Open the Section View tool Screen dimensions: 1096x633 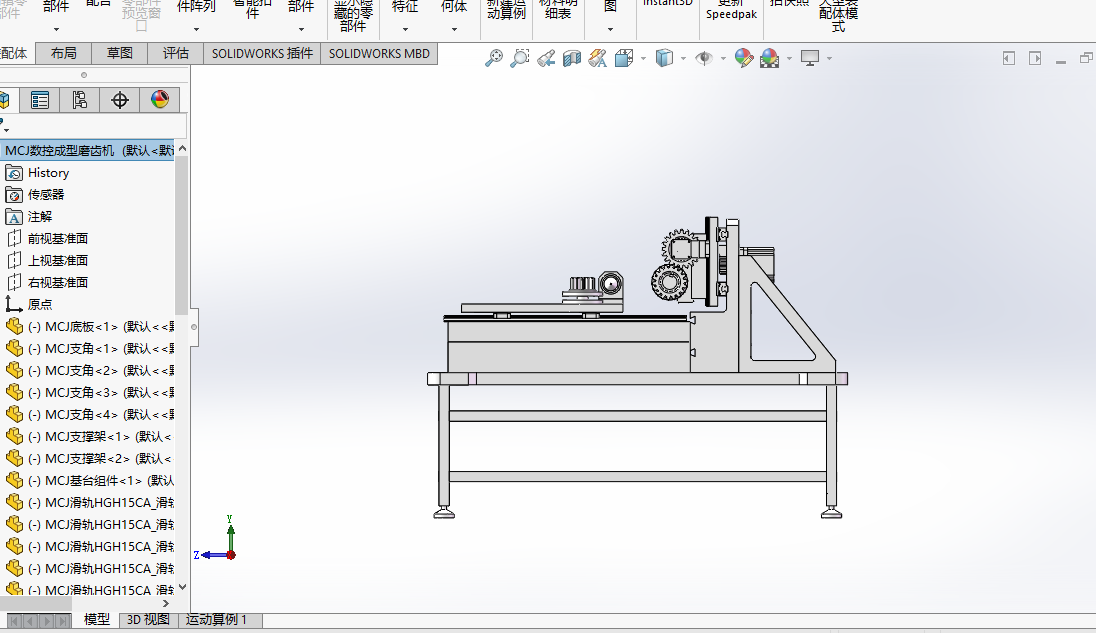(x=572, y=59)
